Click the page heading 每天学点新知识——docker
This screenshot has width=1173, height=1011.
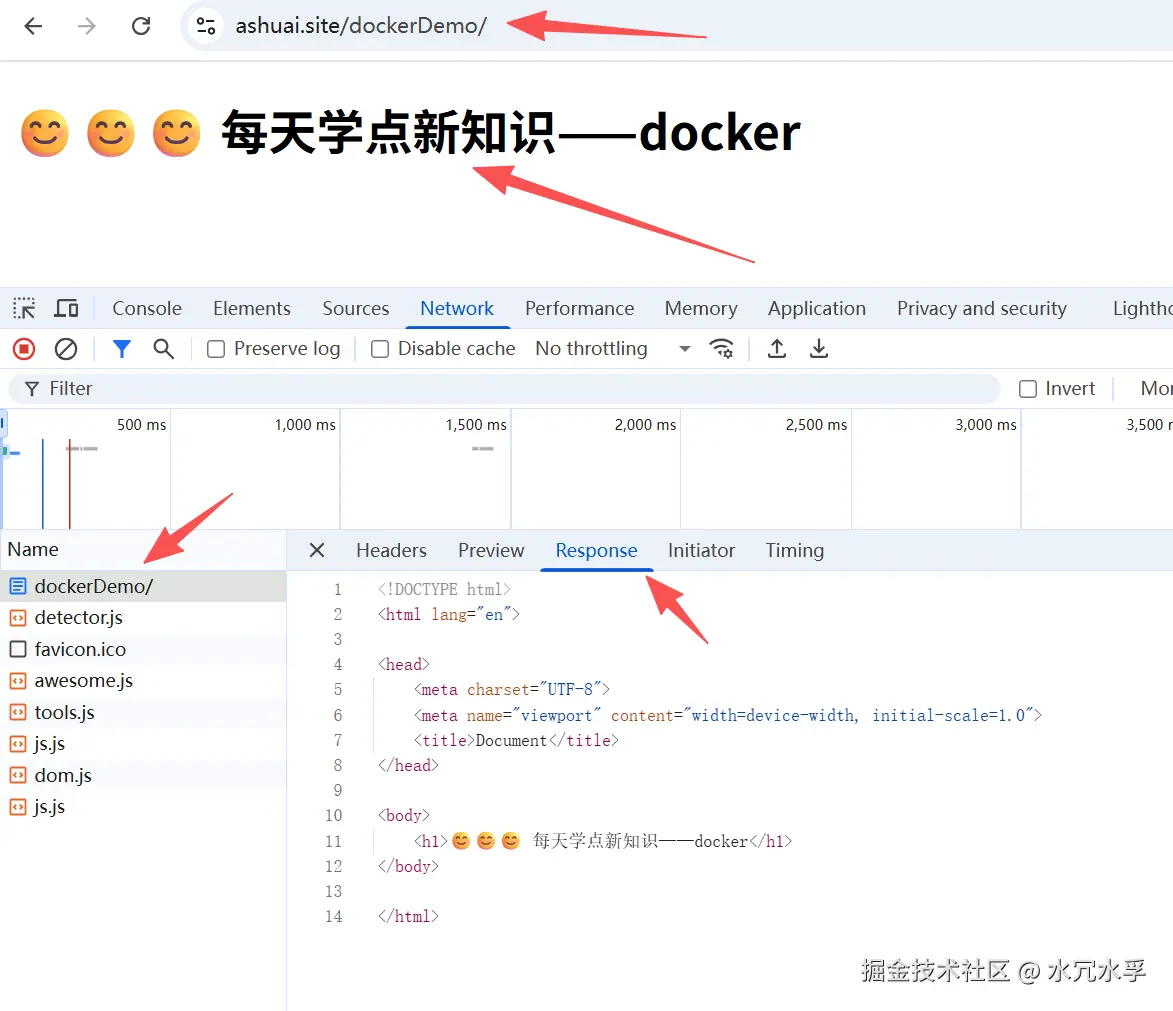point(511,132)
